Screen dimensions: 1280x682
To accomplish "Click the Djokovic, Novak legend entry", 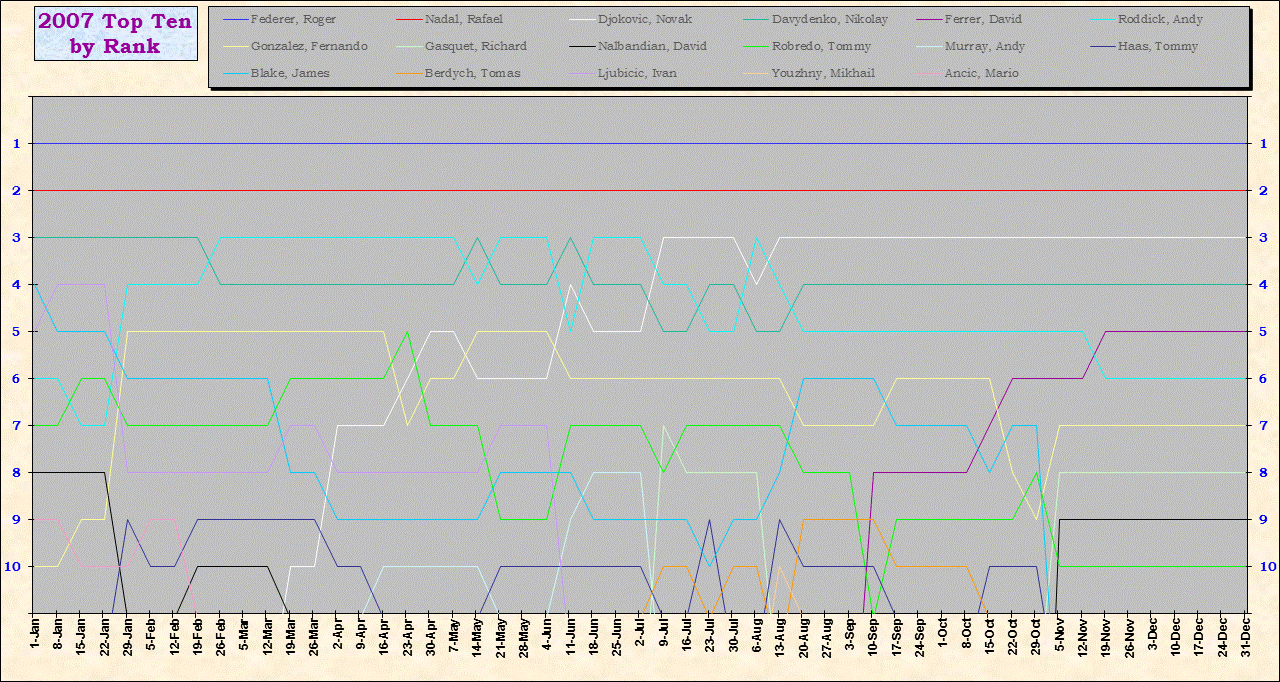I will tap(644, 20).
